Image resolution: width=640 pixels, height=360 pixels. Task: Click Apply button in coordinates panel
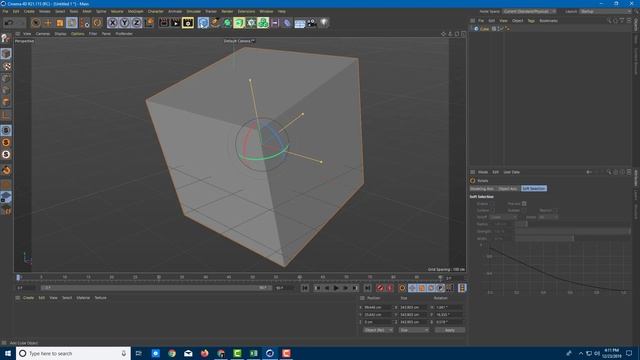[x=450, y=330]
